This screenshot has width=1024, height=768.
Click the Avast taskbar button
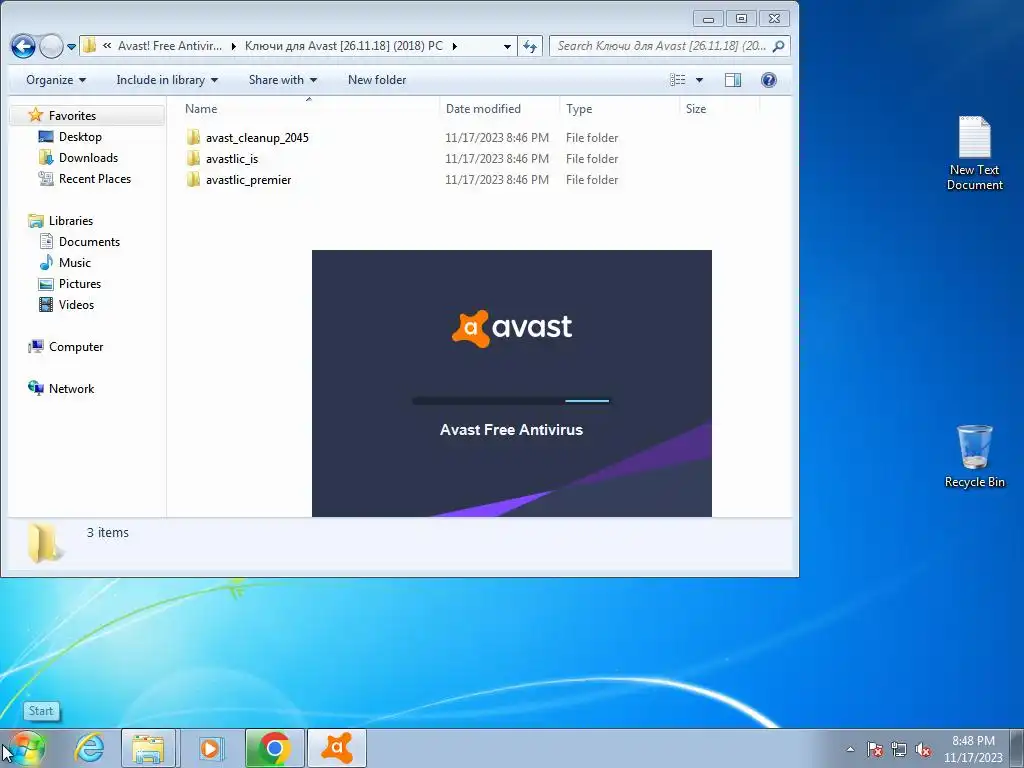pyautogui.click(x=337, y=748)
